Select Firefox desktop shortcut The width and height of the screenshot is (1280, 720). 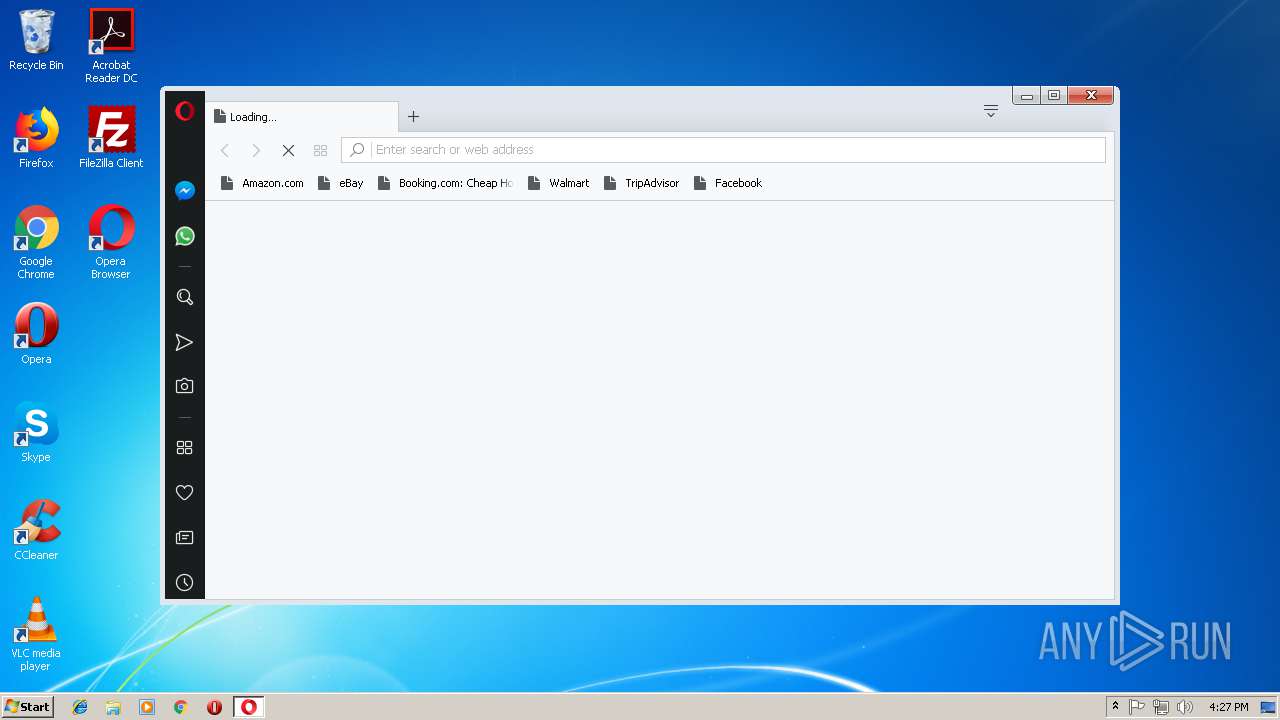tap(36, 138)
